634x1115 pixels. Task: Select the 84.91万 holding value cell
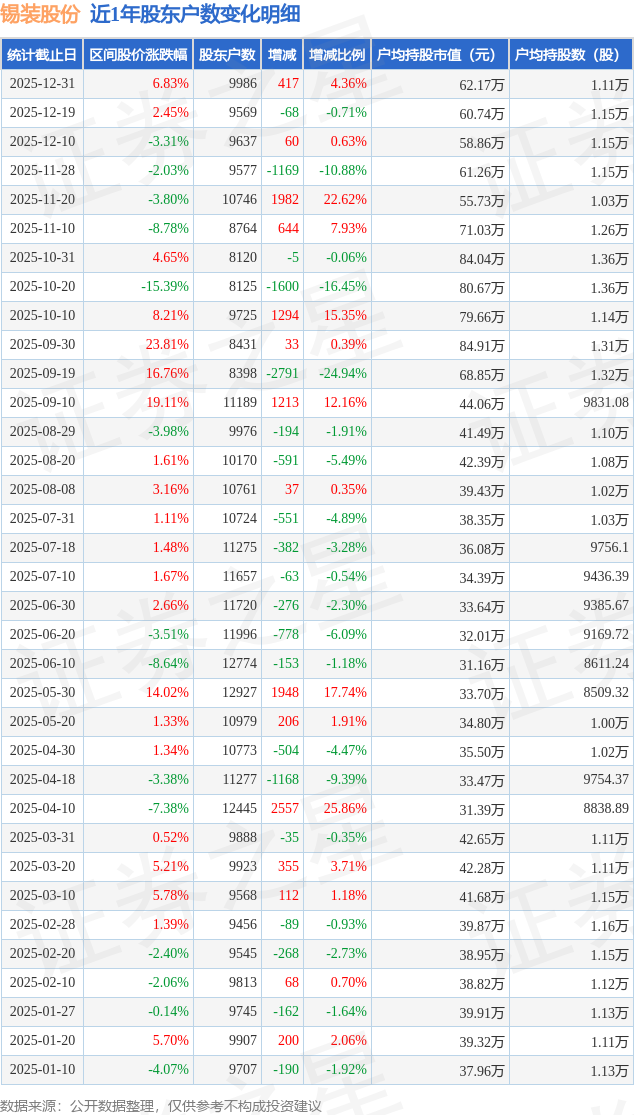(481, 345)
